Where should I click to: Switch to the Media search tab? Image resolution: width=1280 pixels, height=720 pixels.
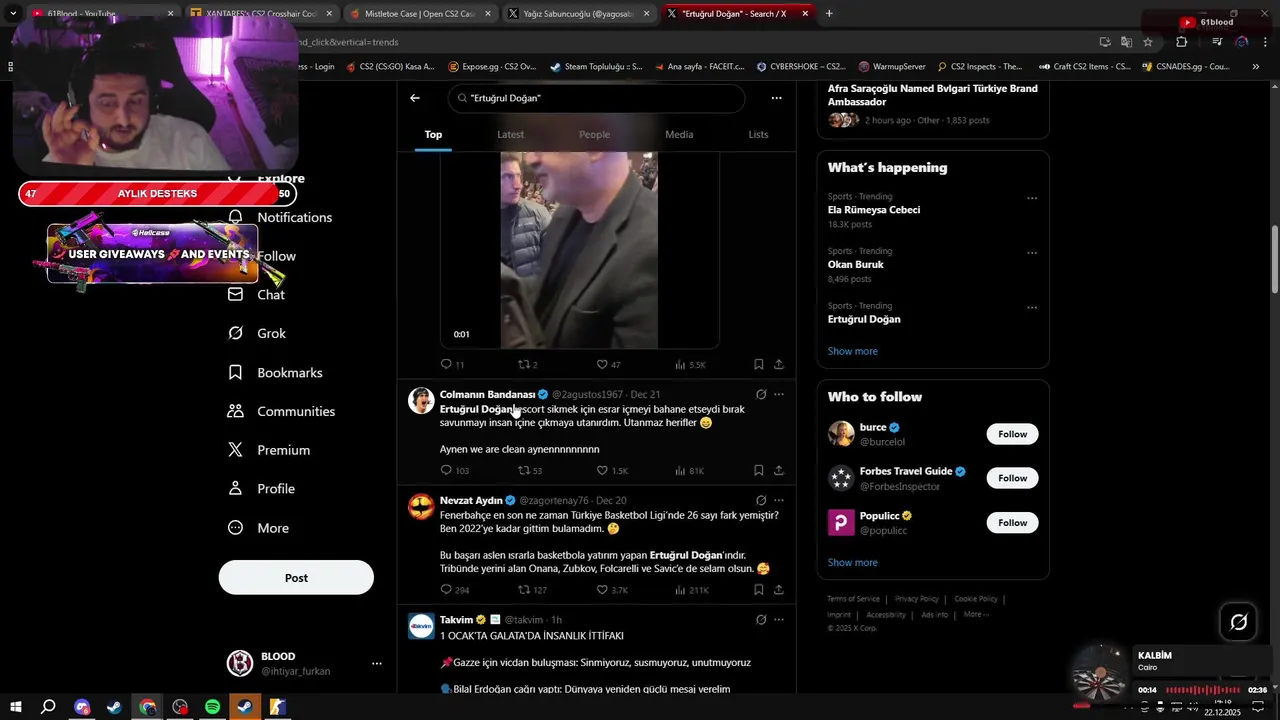coord(679,134)
